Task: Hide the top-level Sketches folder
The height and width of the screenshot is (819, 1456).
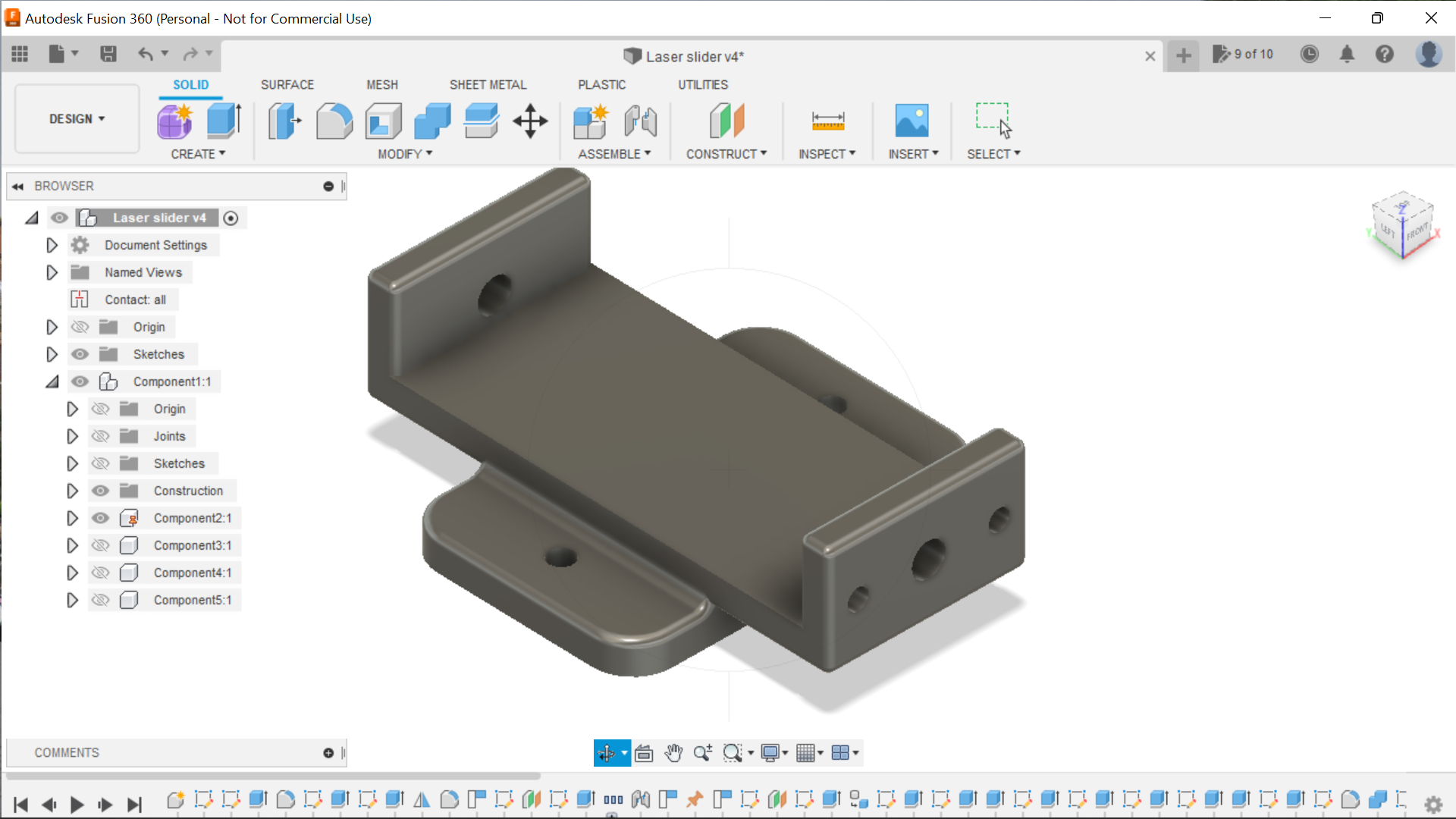Action: tap(80, 355)
